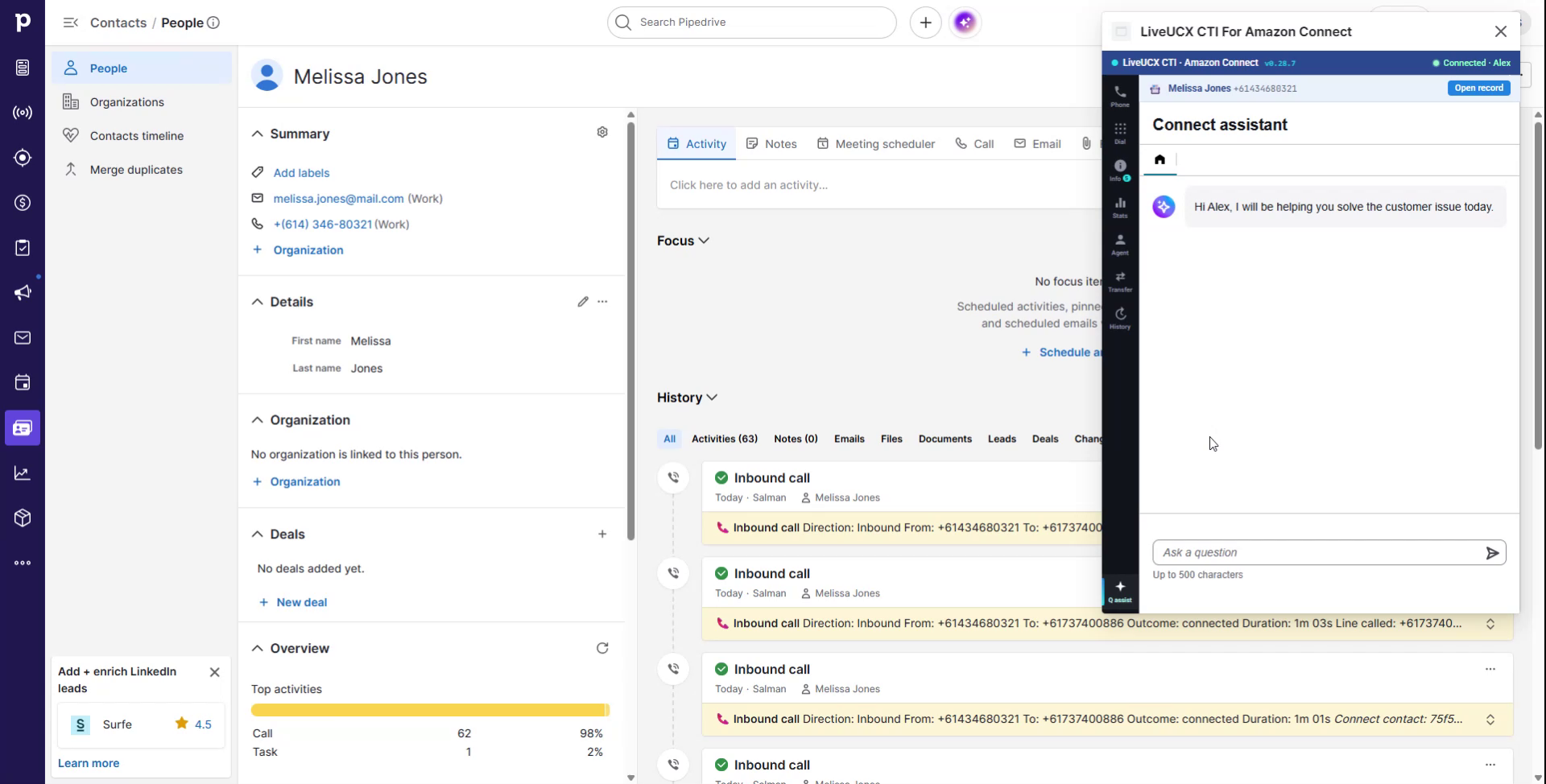Collapse the Overview section
Image resolution: width=1546 pixels, height=784 pixels.
pyautogui.click(x=257, y=649)
